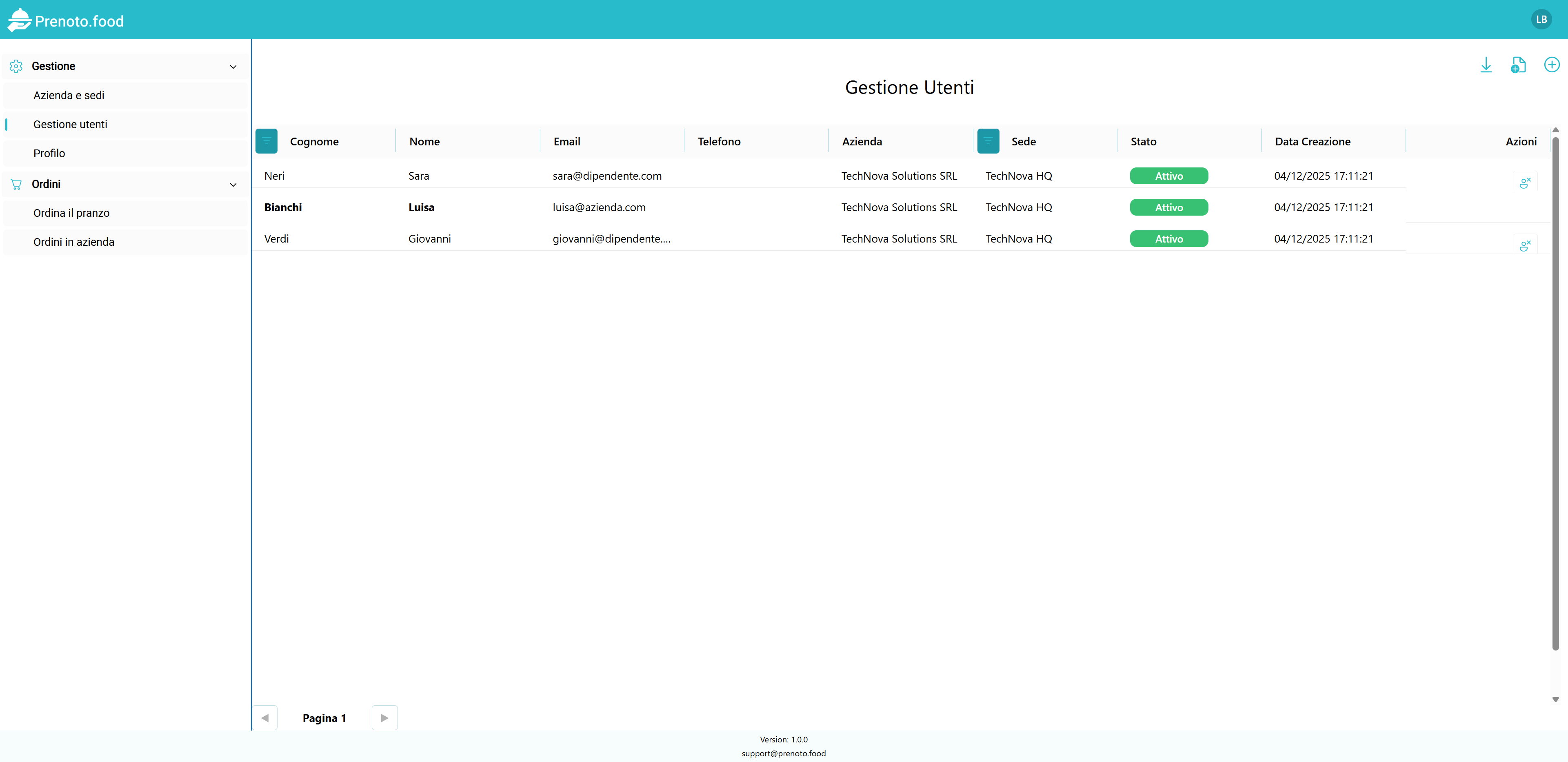Screen dimensions: 1568x762
Task: Open Profilo menu item
Action: pyautogui.click(x=49, y=154)
